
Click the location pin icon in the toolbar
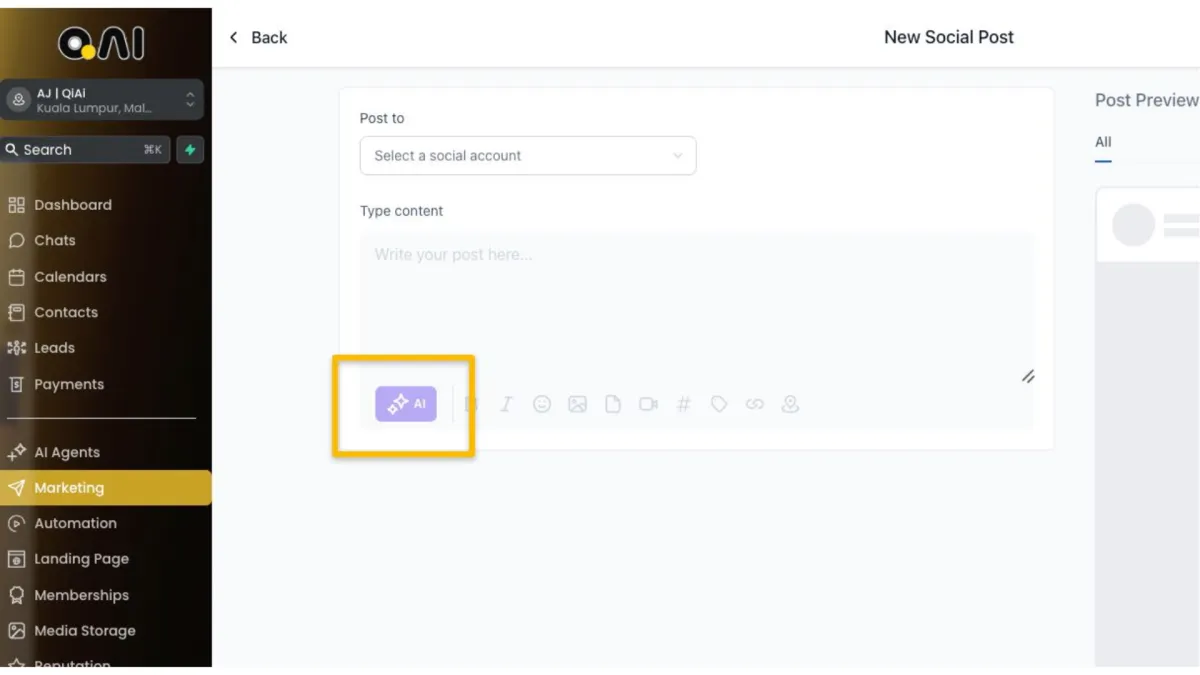click(790, 404)
